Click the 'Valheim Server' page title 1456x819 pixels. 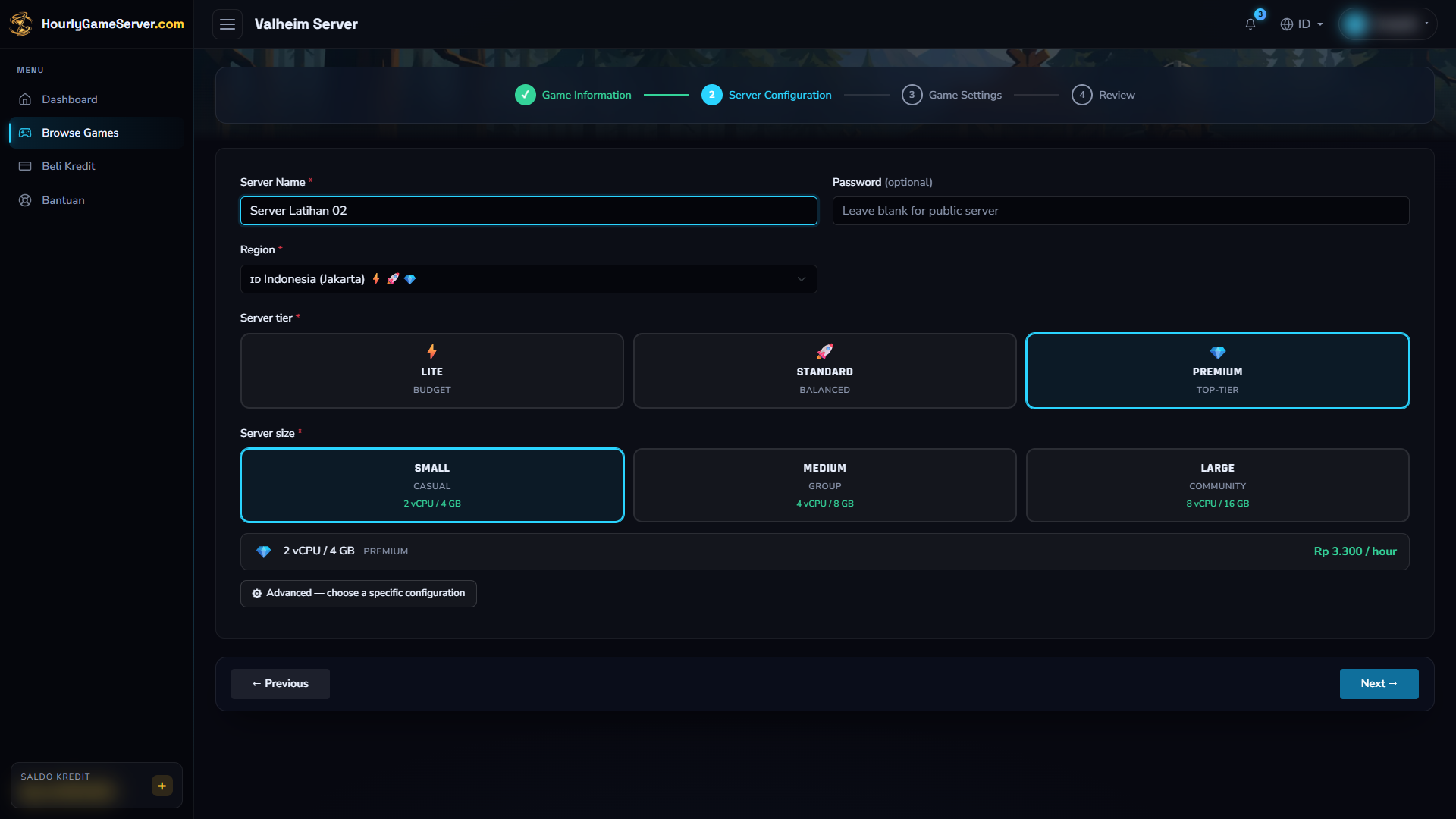coord(306,24)
